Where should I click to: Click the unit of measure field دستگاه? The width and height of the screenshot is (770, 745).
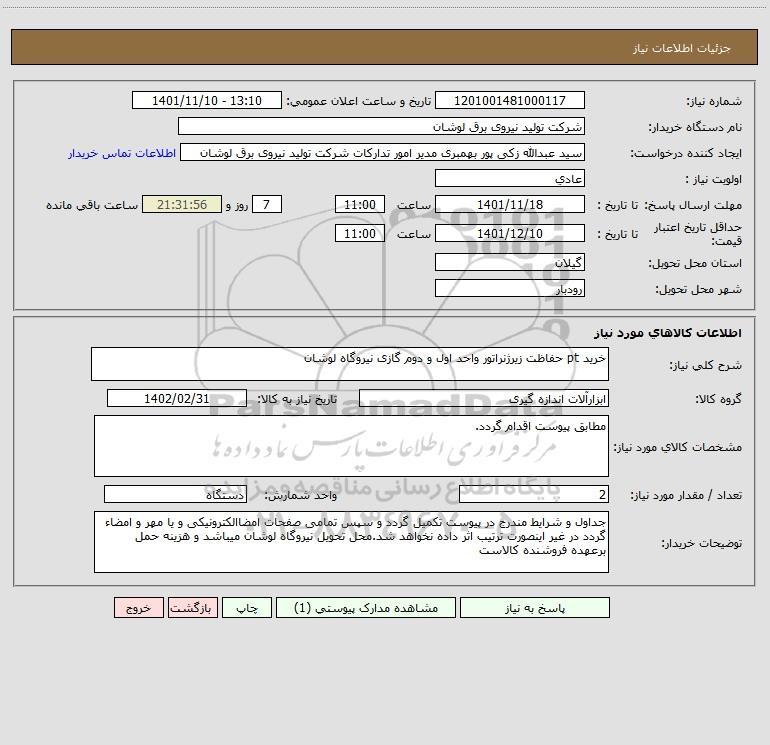[x=175, y=494]
